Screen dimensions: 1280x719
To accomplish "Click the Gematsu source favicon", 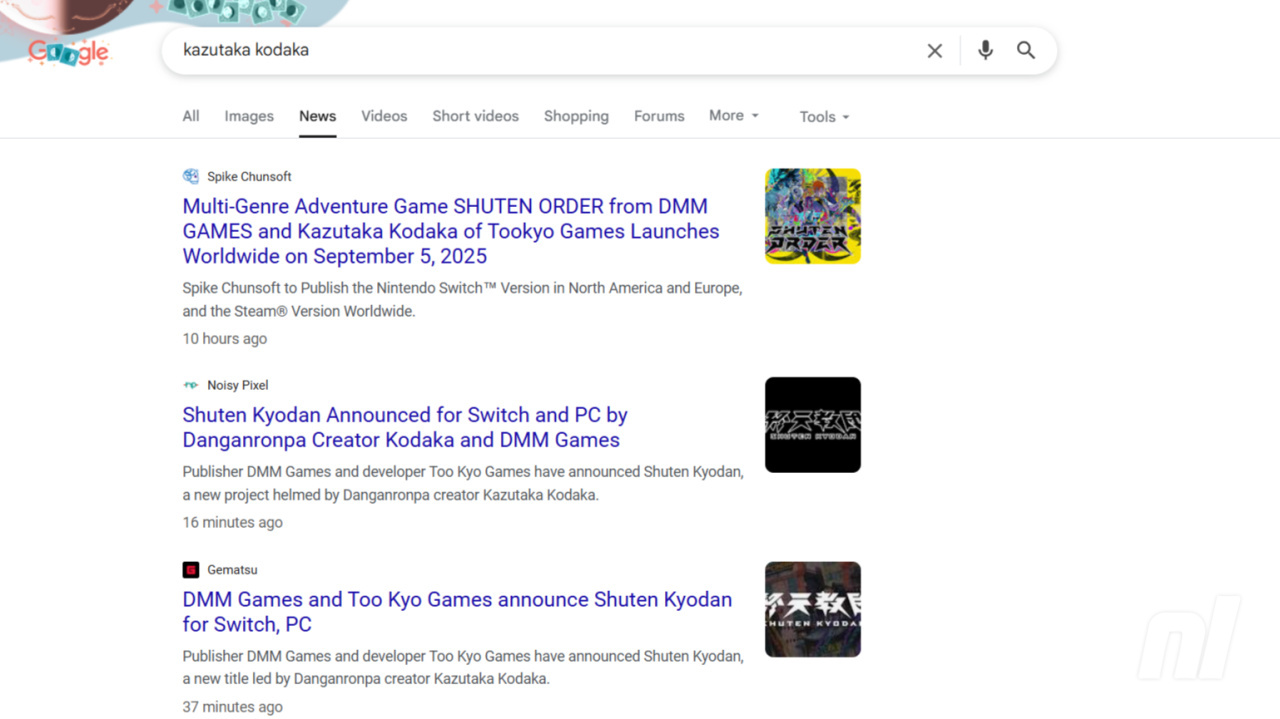I will tap(191, 570).
